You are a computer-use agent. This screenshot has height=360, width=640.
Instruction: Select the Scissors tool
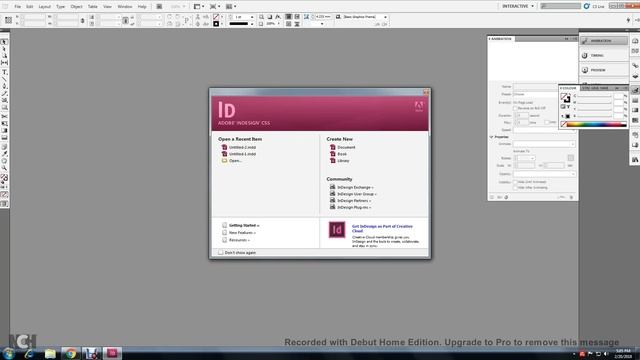(4, 116)
